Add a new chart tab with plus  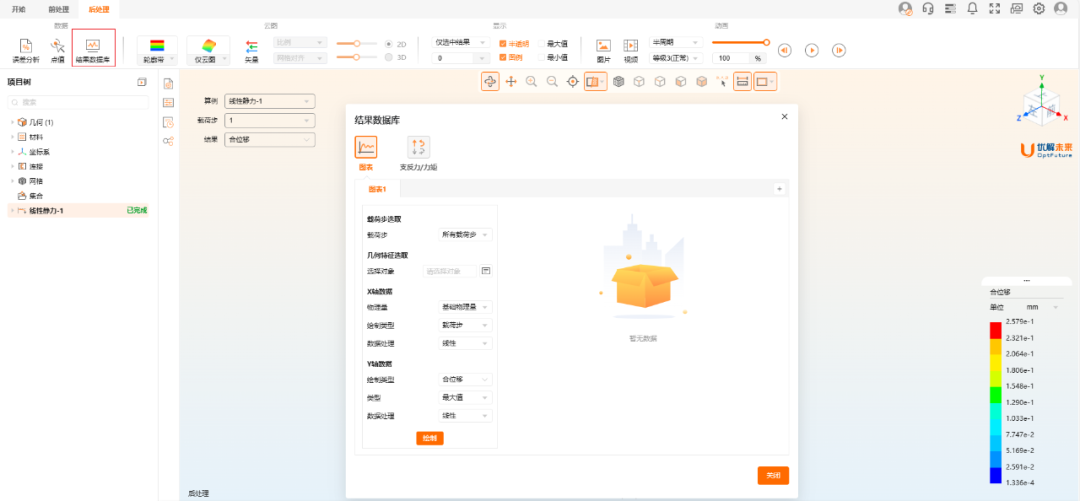point(779,188)
